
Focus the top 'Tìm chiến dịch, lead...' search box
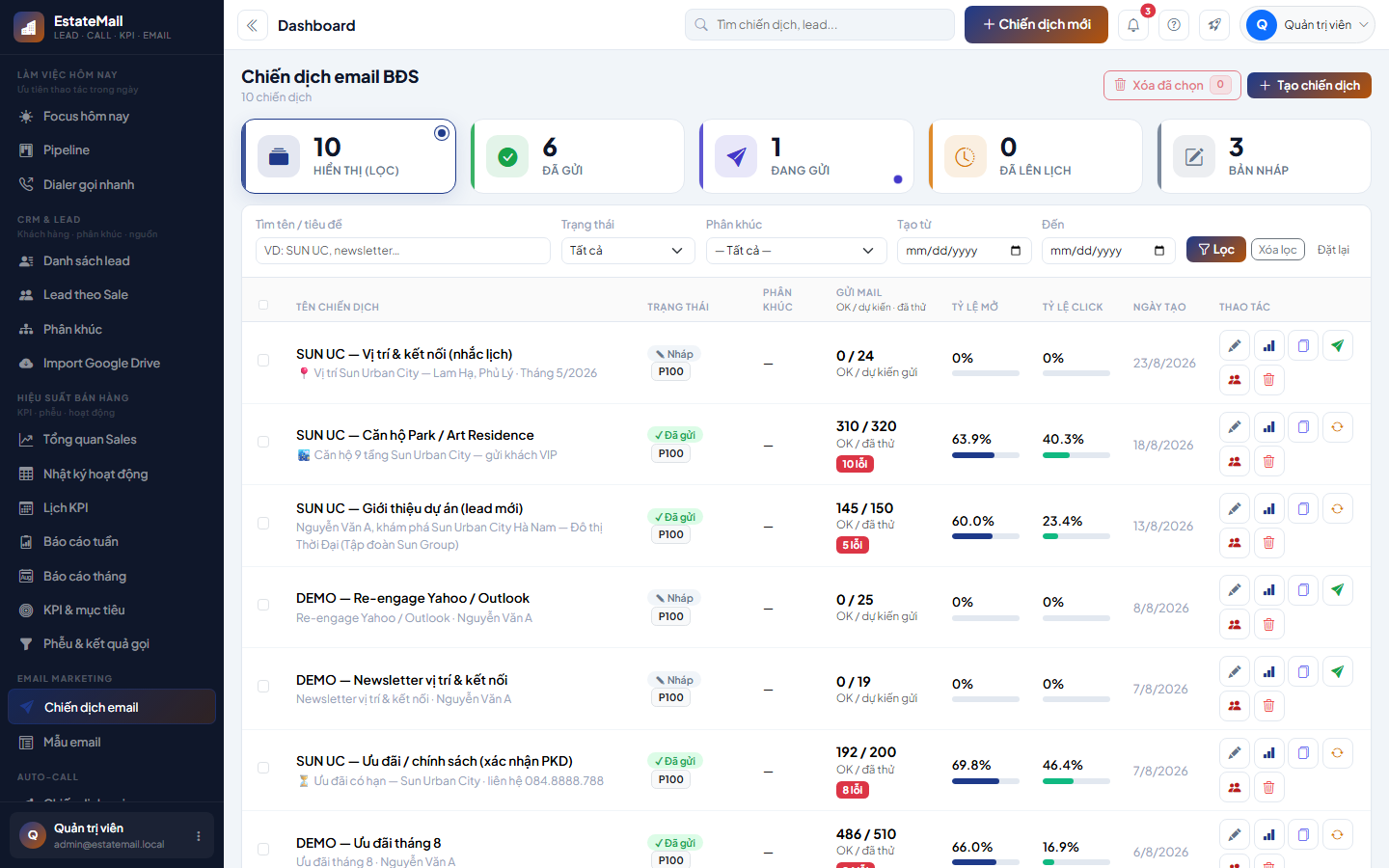(x=820, y=25)
